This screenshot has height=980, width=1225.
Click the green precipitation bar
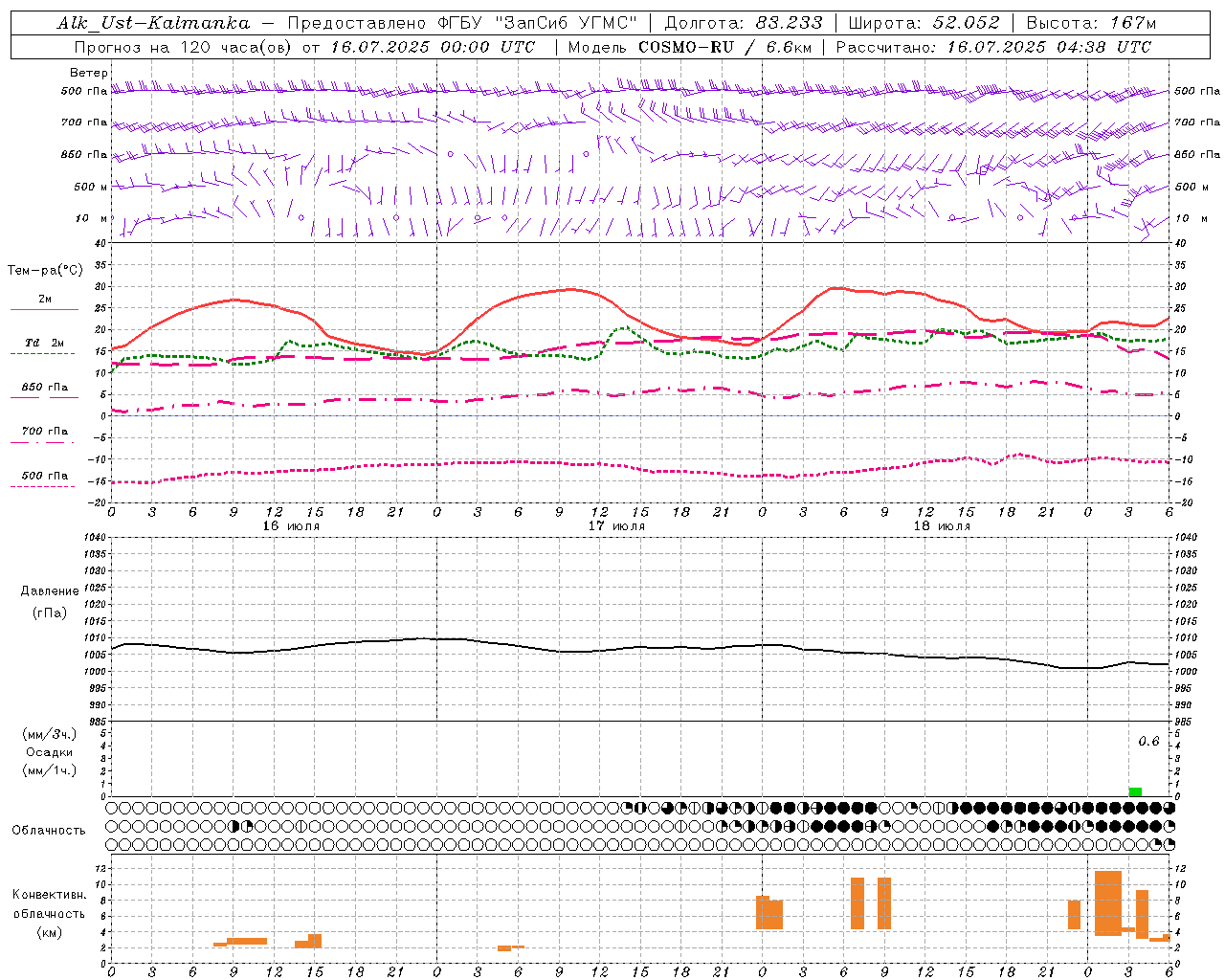(x=1135, y=791)
